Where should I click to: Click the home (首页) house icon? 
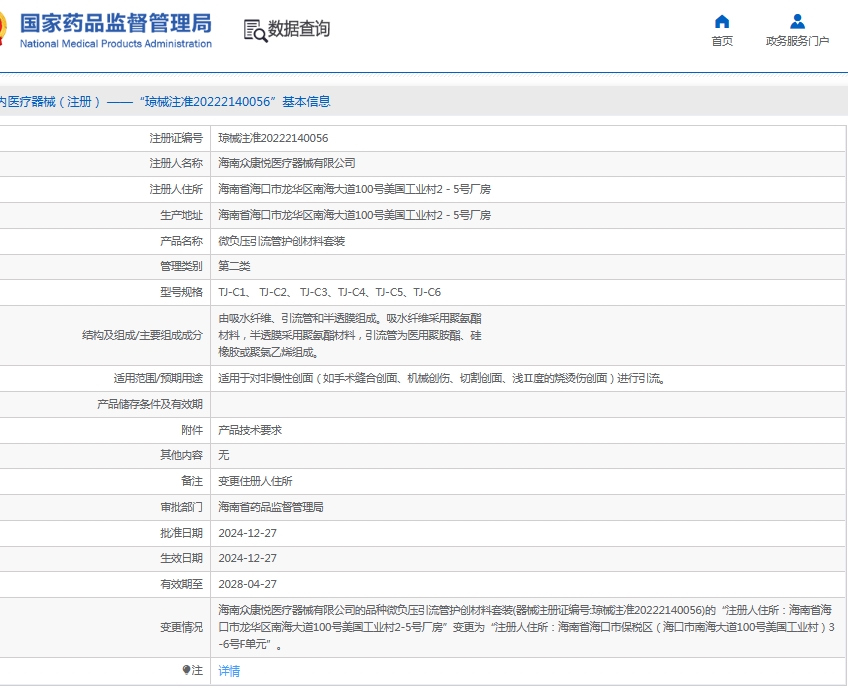pyautogui.click(x=722, y=22)
